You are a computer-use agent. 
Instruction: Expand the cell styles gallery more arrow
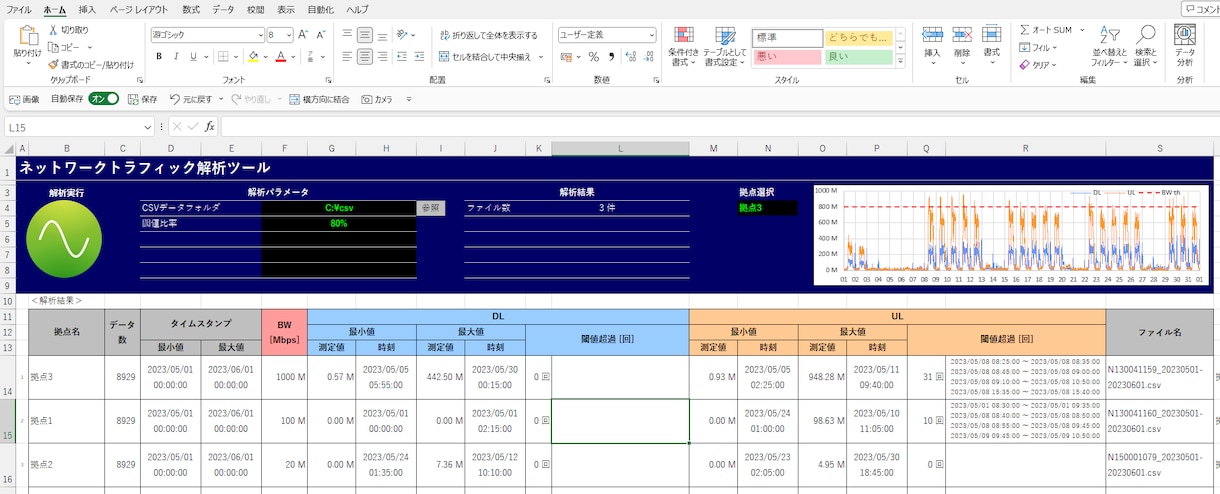pyautogui.click(x=901, y=63)
